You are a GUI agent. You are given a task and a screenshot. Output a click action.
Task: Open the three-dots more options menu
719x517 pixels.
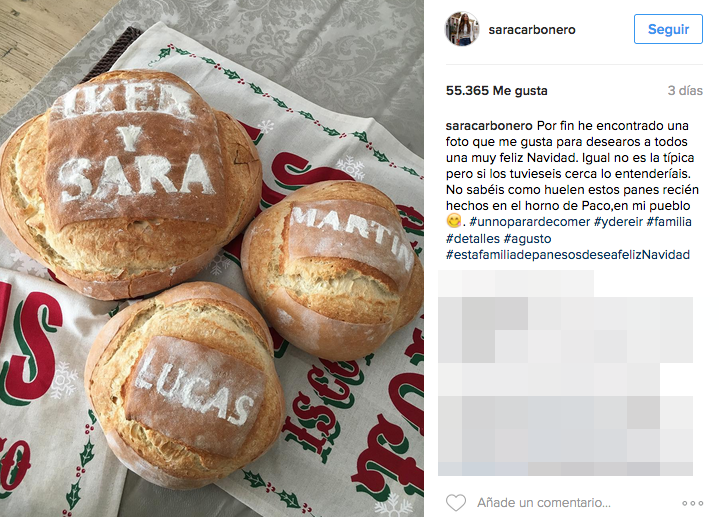(x=692, y=503)
